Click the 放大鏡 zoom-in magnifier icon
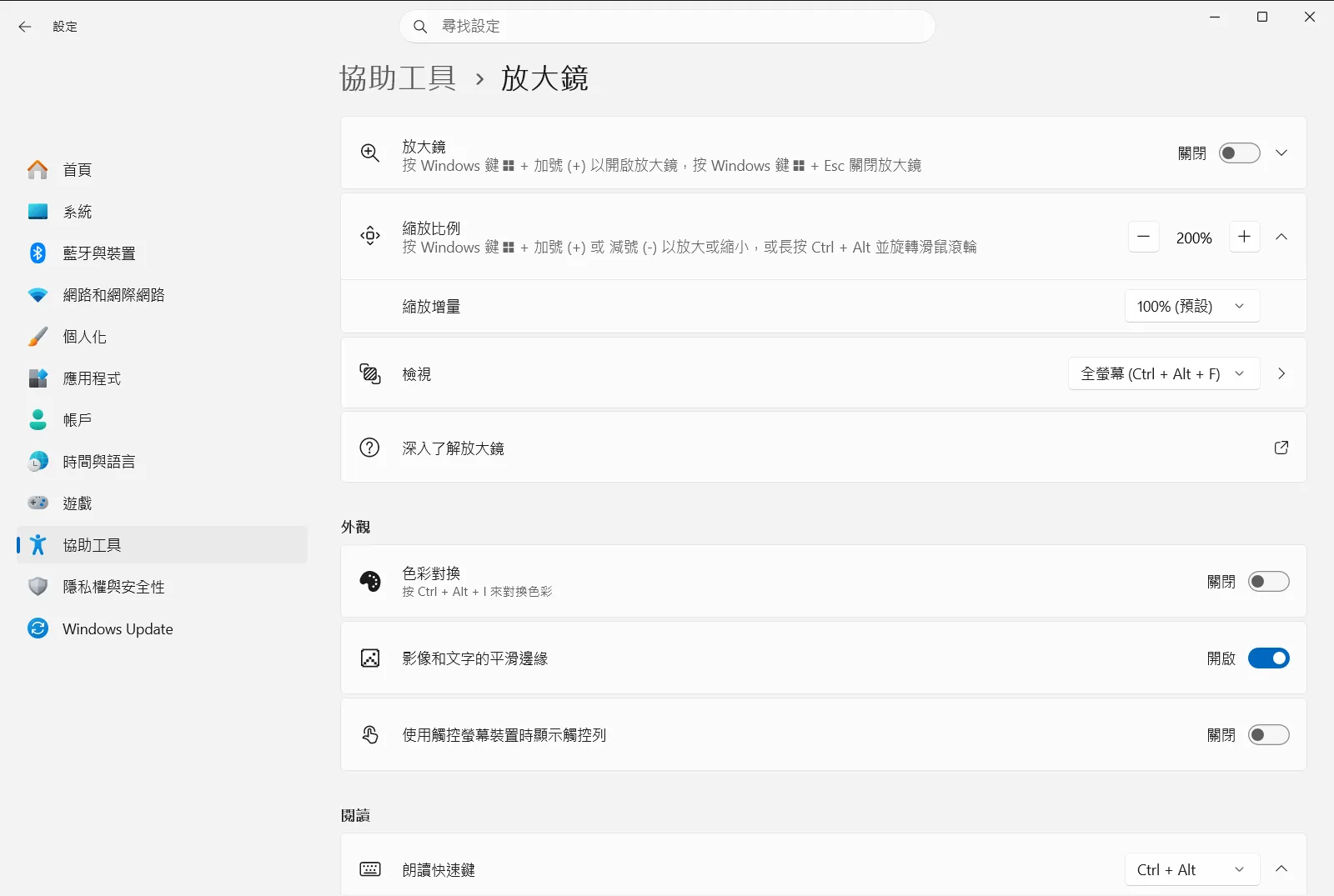Screen dimensions: 1334x896 click(370, 153)
